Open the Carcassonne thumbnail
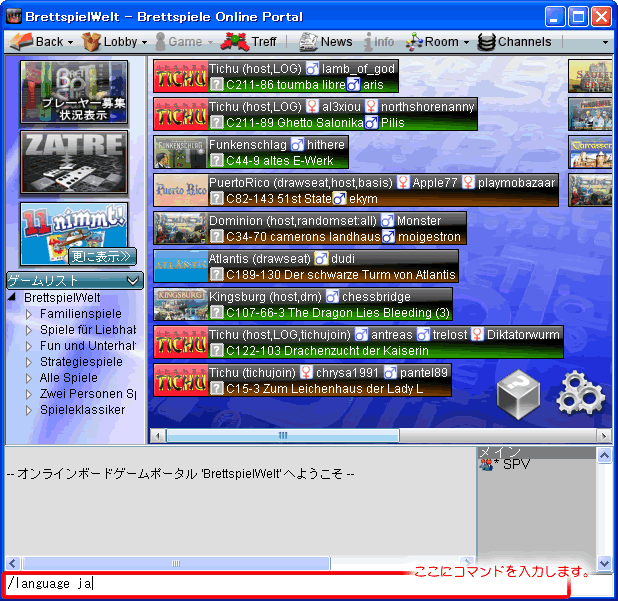Viewport: 618px width, 601px height. point(590,152)
